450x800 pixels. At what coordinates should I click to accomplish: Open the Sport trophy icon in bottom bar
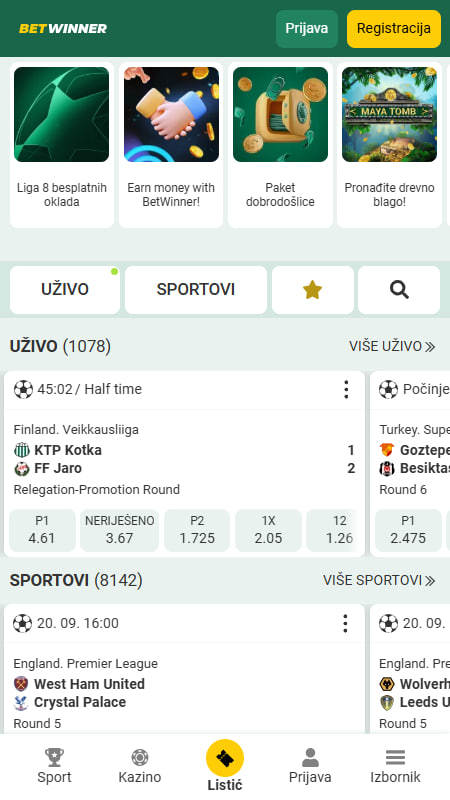pos(54,757)
